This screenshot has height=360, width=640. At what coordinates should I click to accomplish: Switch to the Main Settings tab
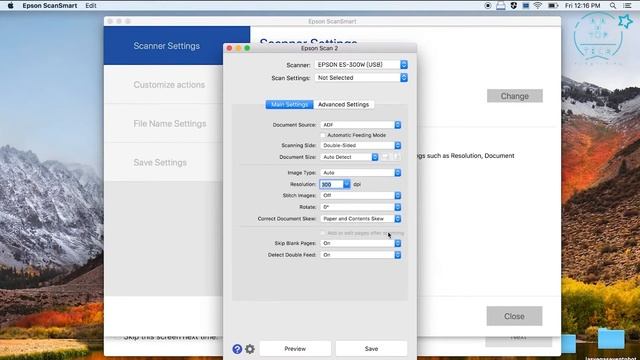coord(289,104)
